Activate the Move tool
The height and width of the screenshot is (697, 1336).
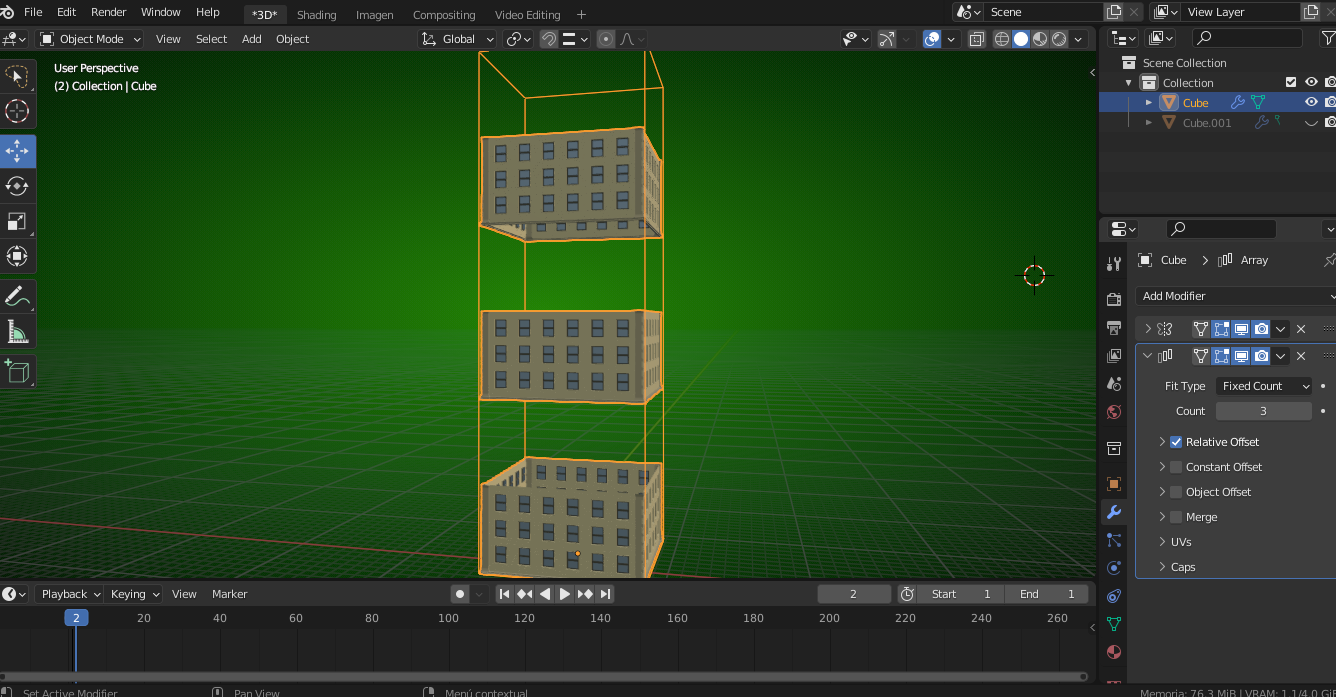[x=17, y=151]
